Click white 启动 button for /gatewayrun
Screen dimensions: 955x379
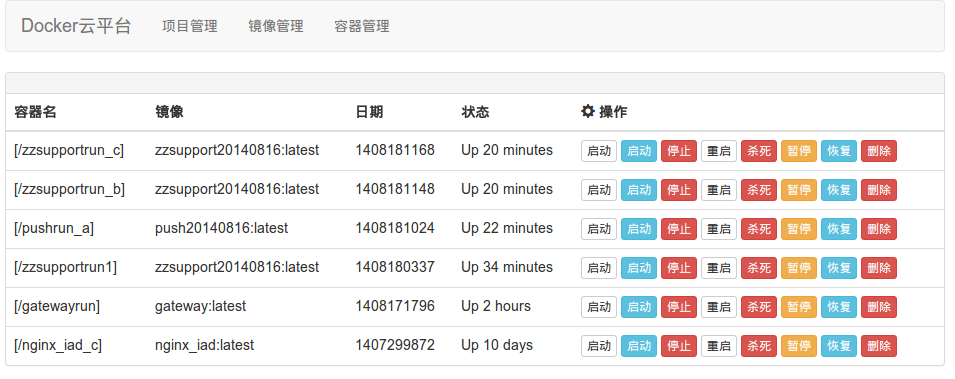point(599,307)
